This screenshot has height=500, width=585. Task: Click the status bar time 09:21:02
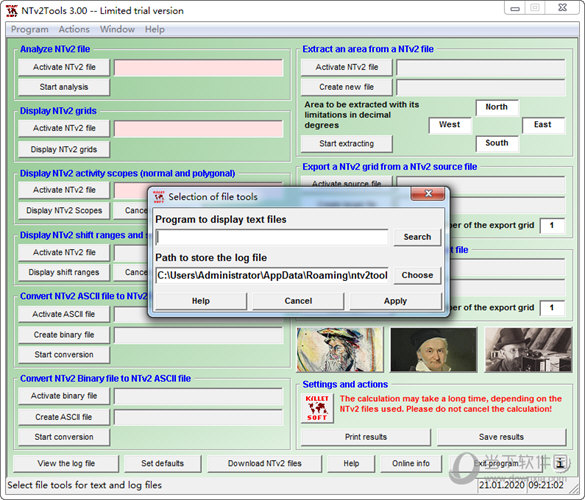tap(546, 485)
